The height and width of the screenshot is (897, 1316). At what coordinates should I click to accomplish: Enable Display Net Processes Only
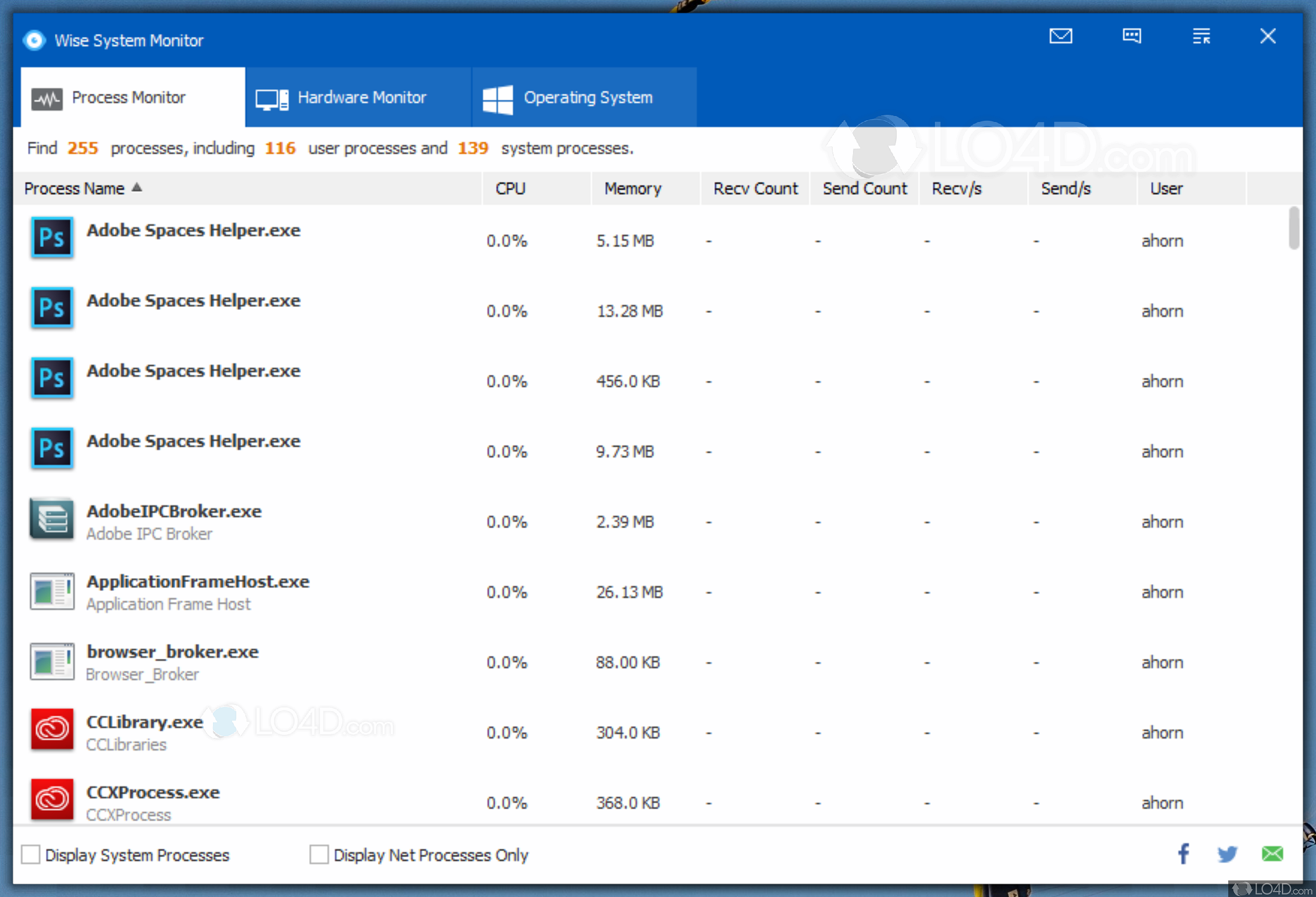(319, 855)
